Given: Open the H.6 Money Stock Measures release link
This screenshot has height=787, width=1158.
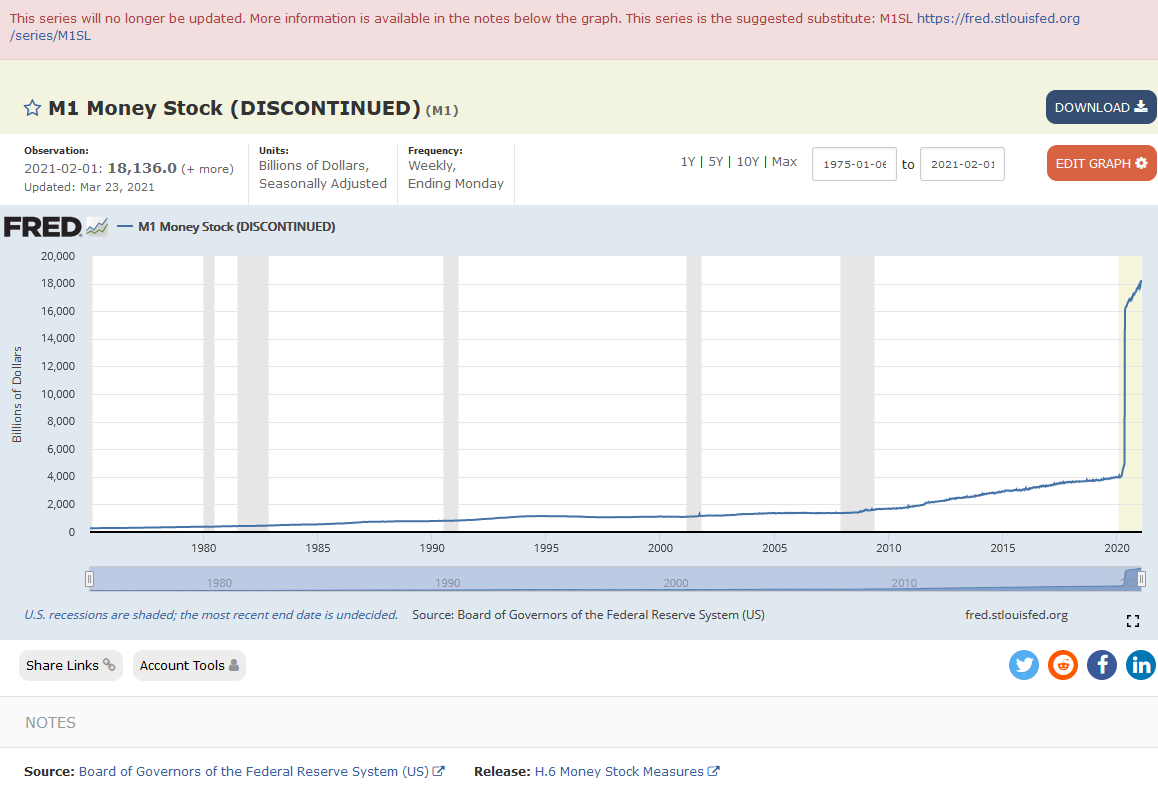Looking at the screenshot, I should [x=627, y=771].
